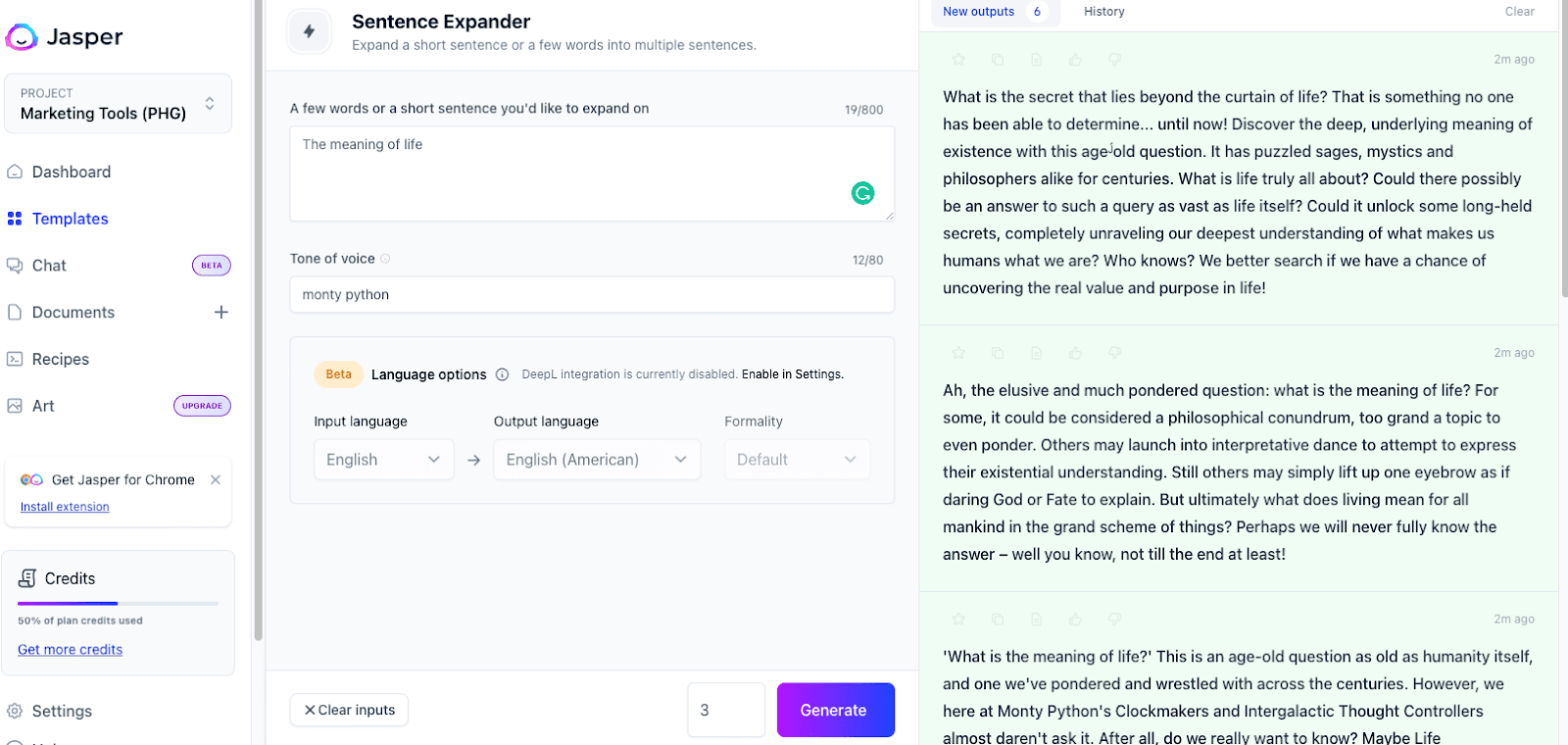The width and height of the screenshot is (1568, 745).
Task: Switch to the History tab
Action: [1104, 12]
